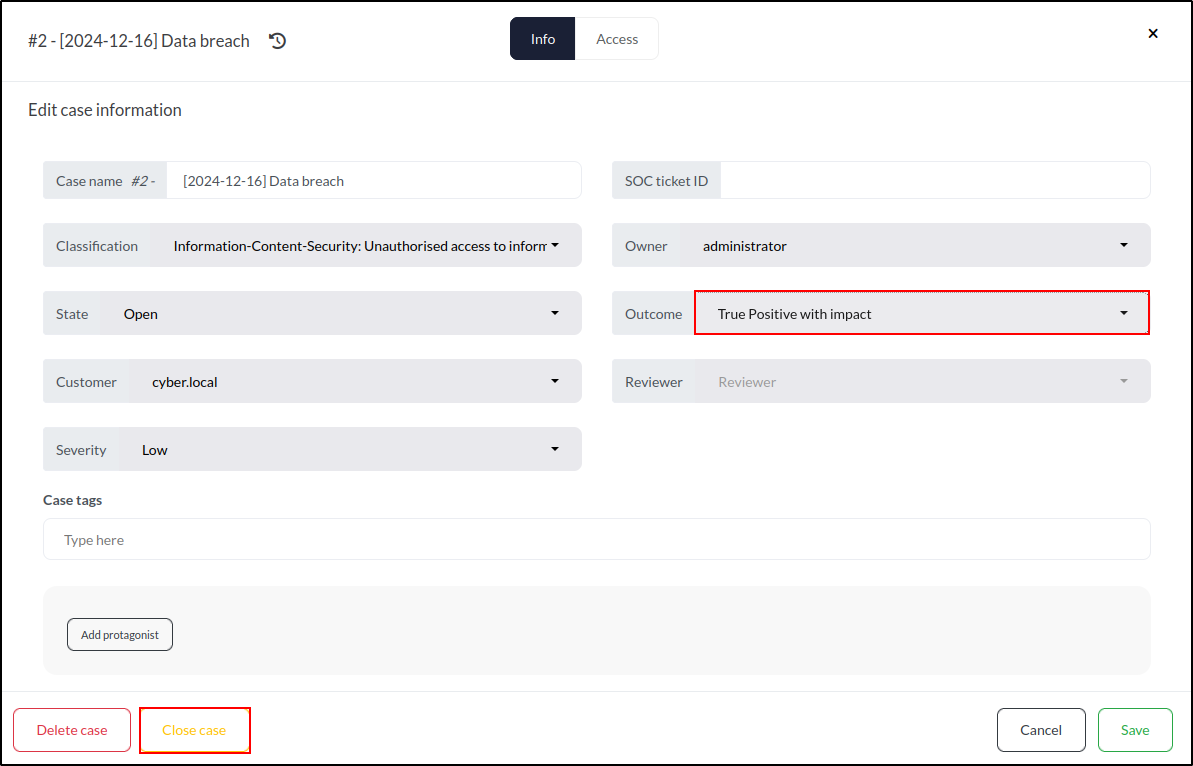Open the Reviewer dropdown
Screen dimensions: 1193x766
pos(922,381)
